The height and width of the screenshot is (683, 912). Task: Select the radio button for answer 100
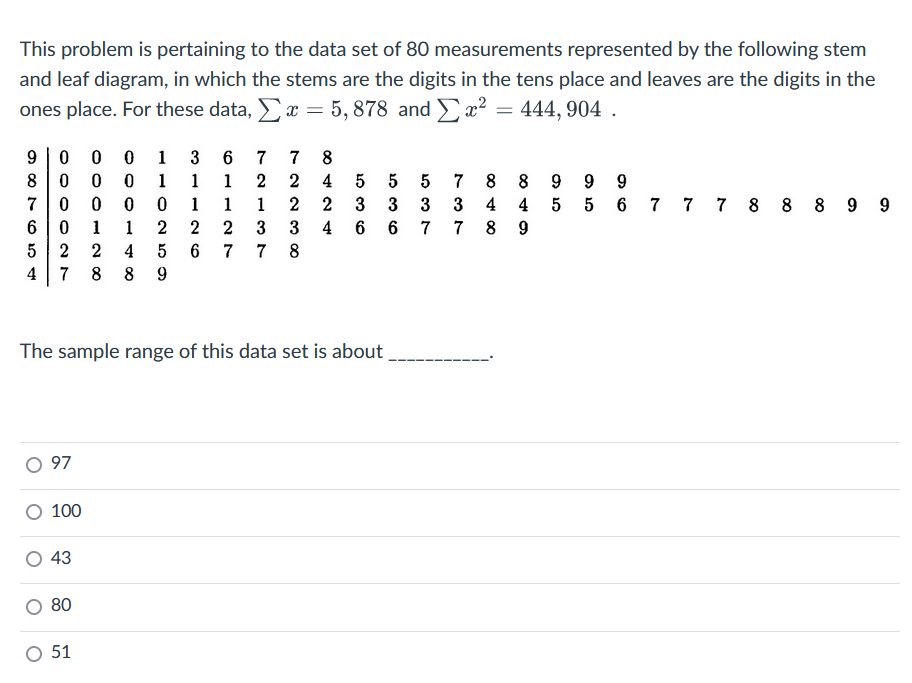point(31,511)
